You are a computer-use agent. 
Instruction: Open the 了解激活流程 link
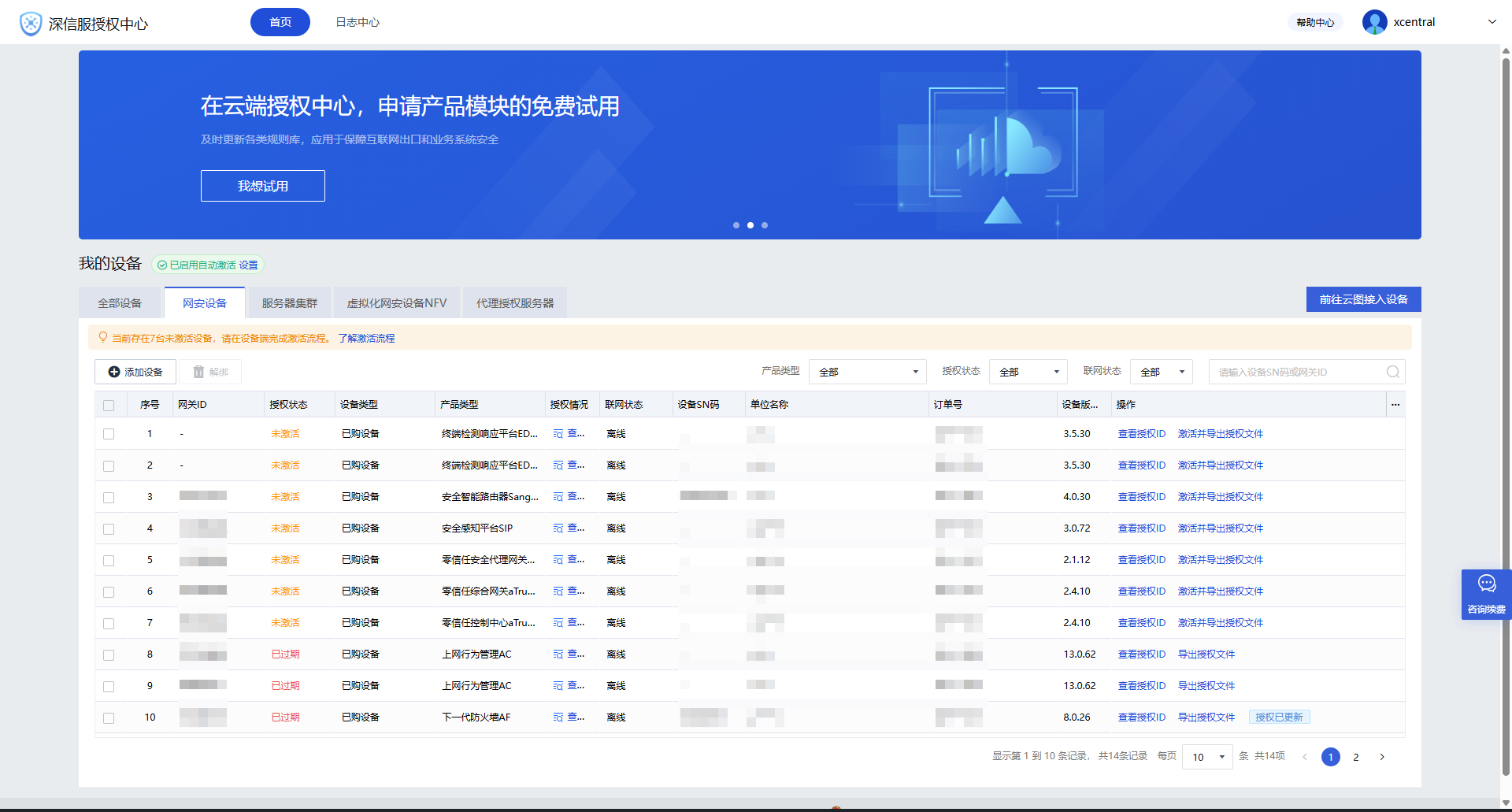[366, 339]
